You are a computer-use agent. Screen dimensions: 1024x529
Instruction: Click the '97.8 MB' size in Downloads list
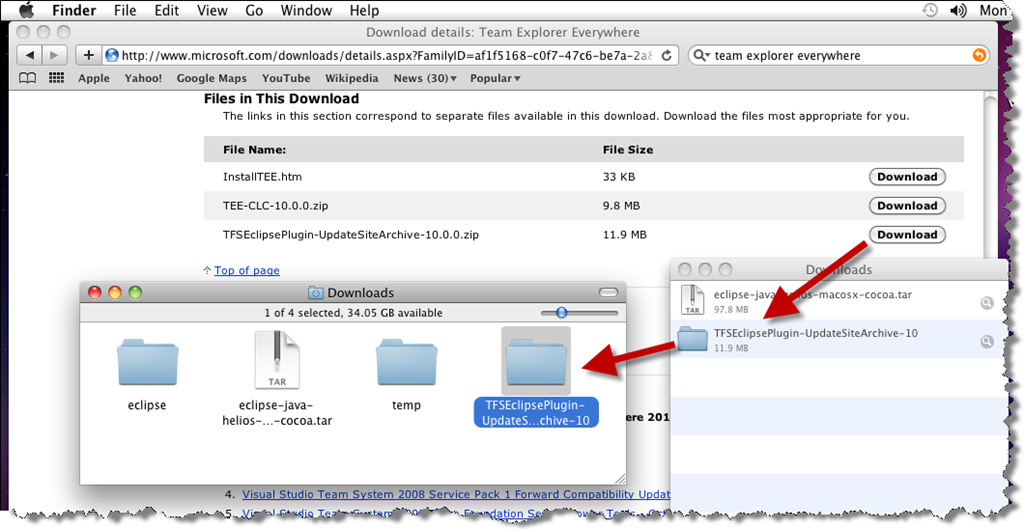(731, 309)
